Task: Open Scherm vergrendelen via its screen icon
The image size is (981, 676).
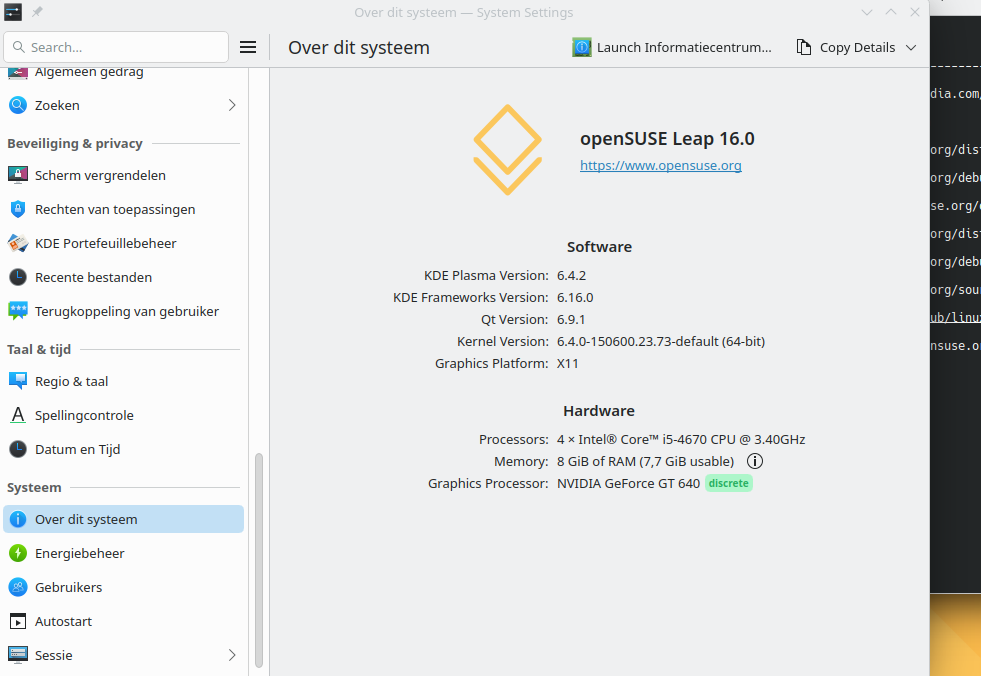Action: click(x=18, y=175)
